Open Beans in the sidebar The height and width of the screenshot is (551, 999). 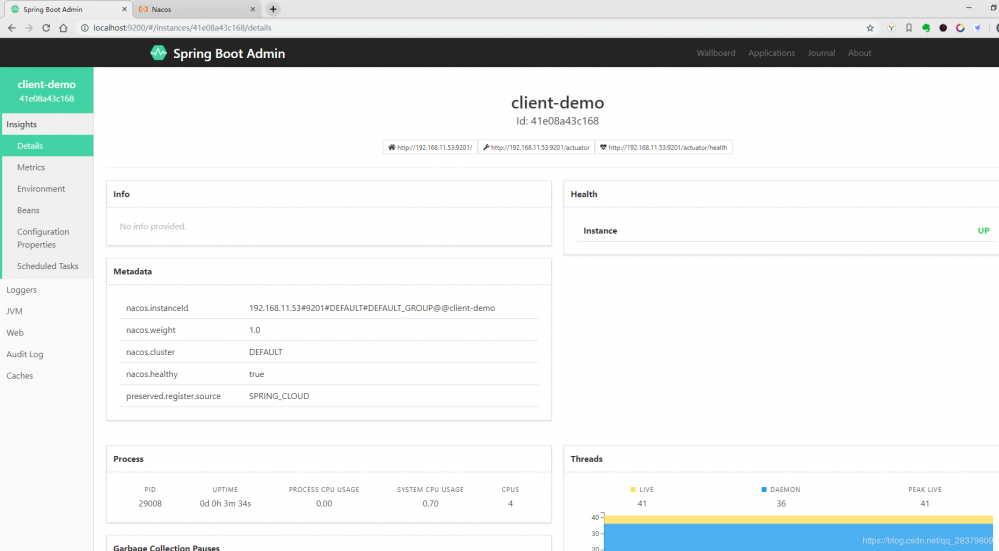[47, 210]
